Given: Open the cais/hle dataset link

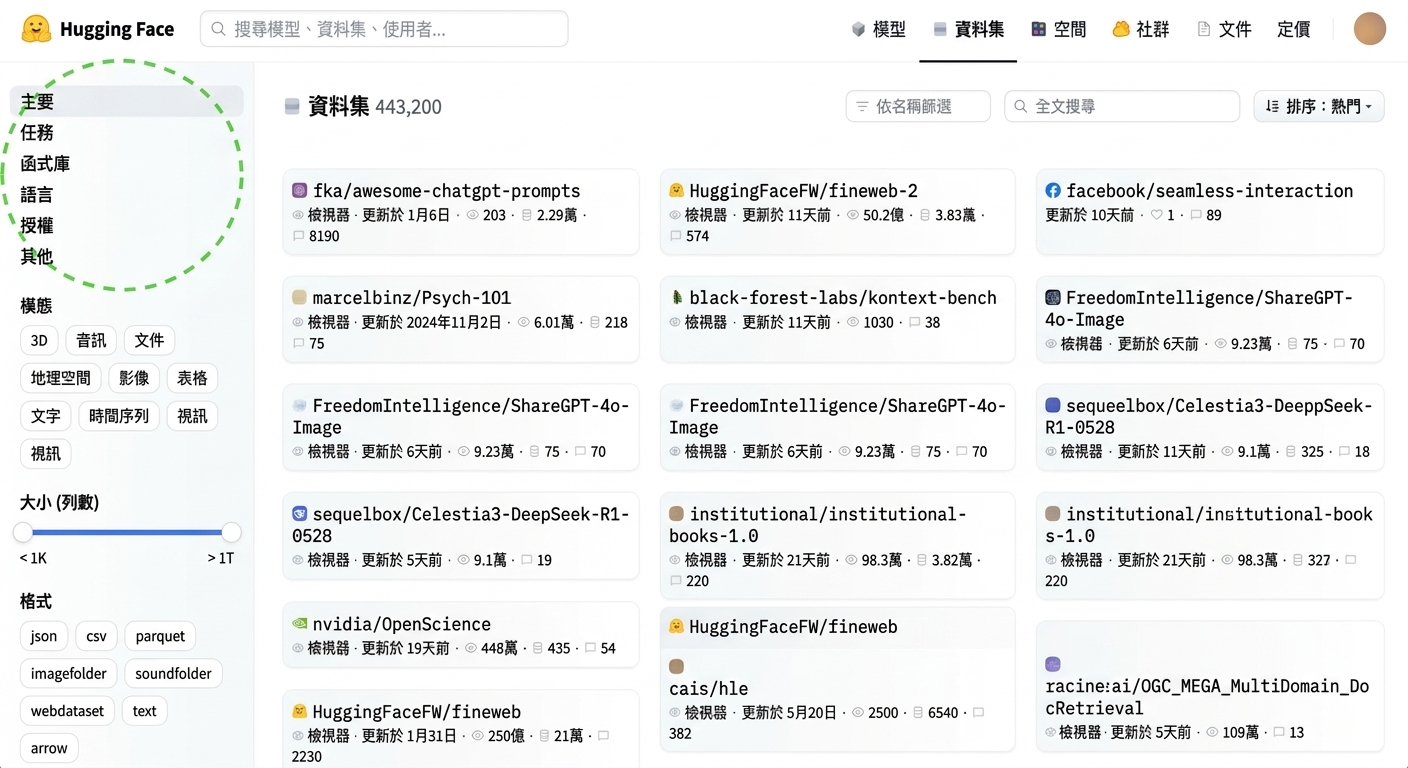Looking at the screenshot, I should (x=709, y=688).
